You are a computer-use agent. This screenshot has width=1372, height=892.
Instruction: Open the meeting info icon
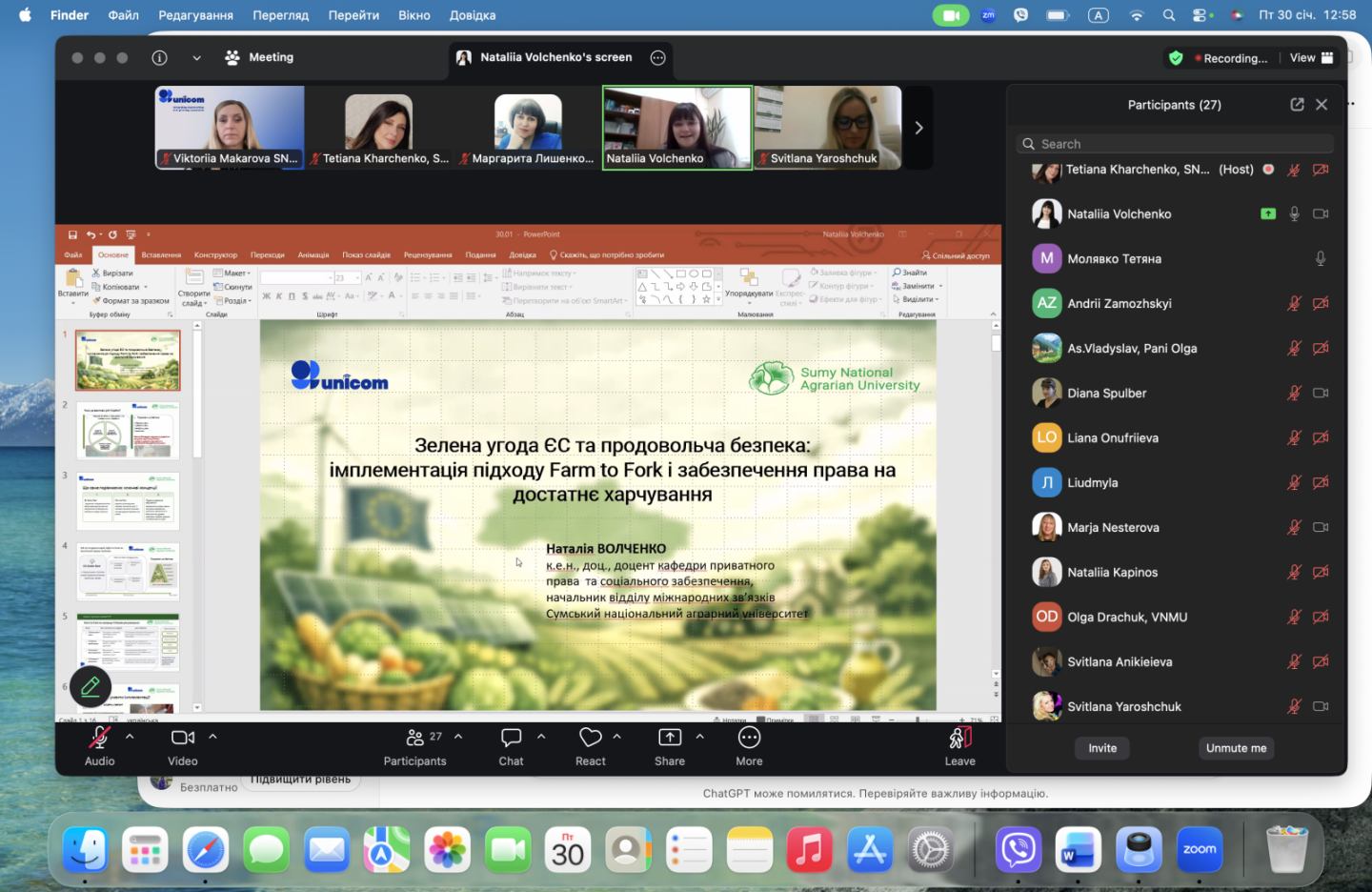coord(160,57)
